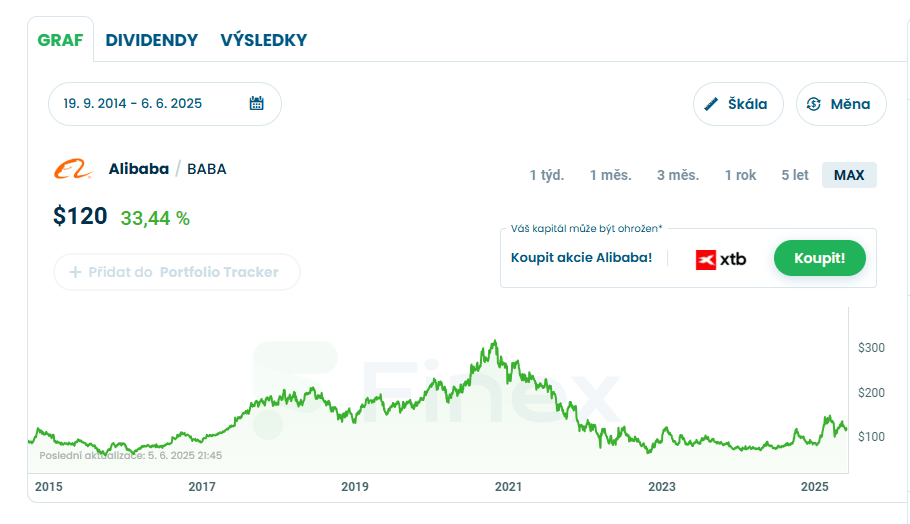Screen dimensions: 910x524
Task: Click Přidat do Portfolio Tracker button
Action: point(176,272)
